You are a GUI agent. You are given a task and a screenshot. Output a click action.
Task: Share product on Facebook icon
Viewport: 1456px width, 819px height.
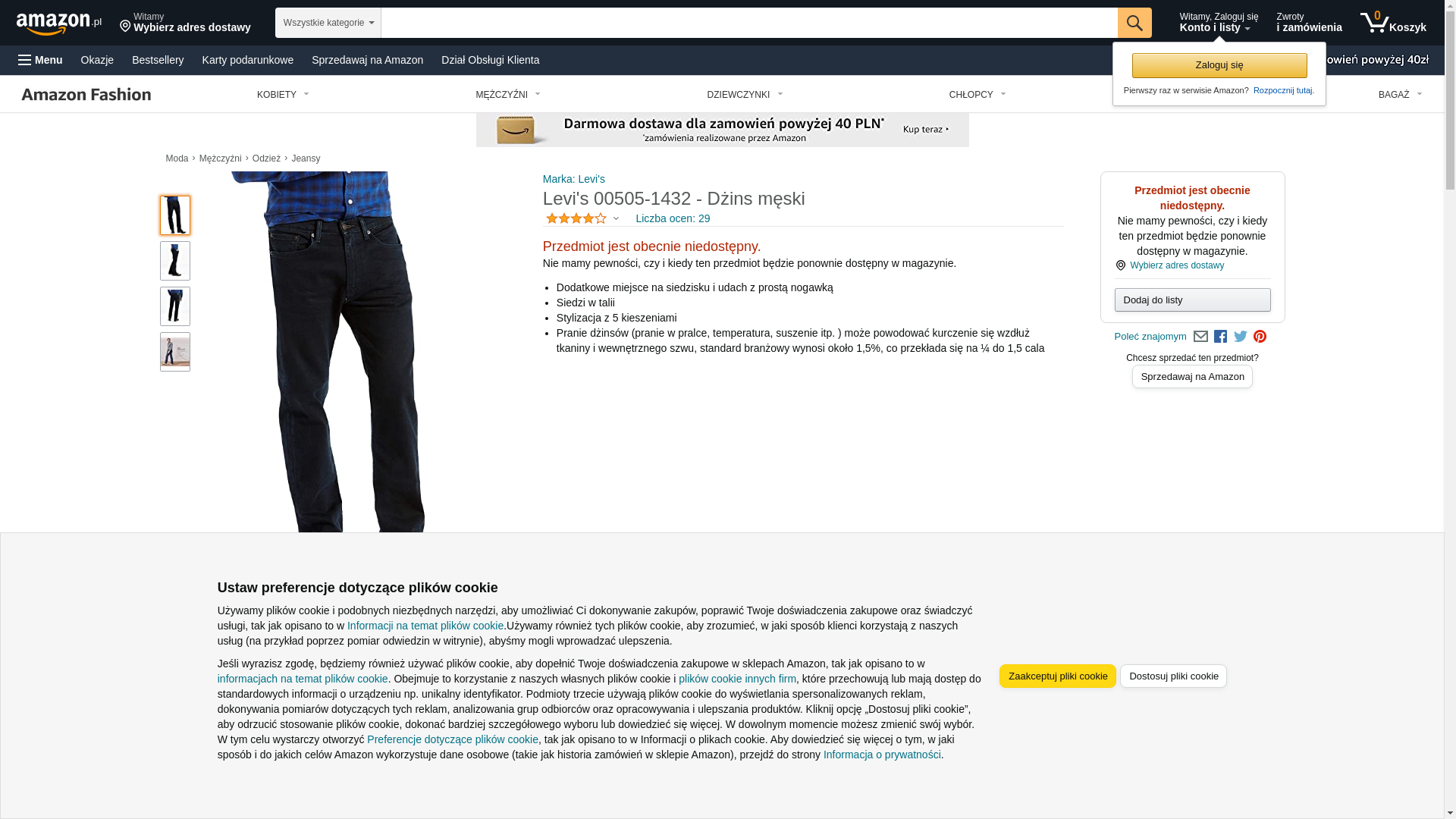click(1220, 337)
